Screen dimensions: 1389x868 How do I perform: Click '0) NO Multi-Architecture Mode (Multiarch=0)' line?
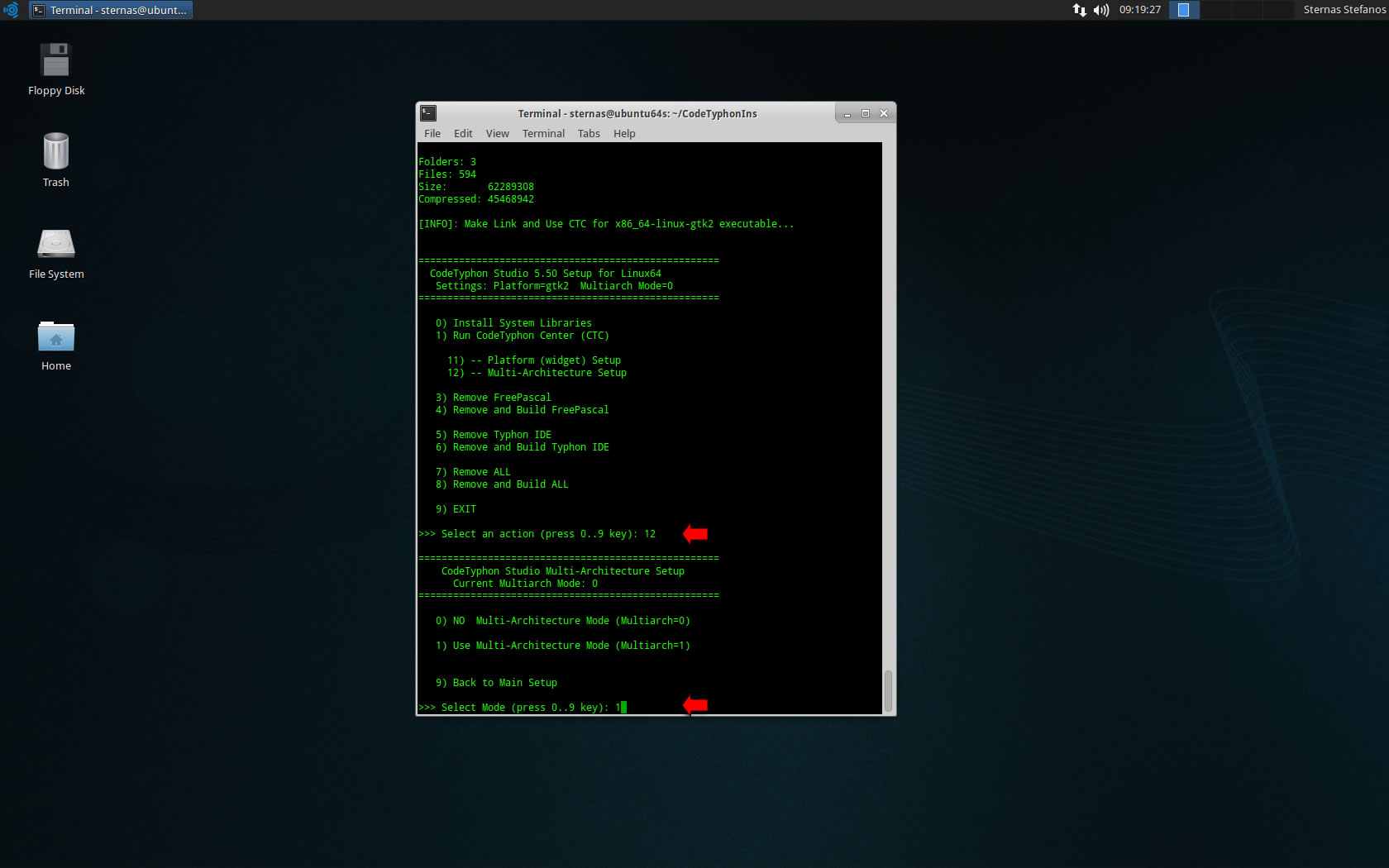coord(562,621)
